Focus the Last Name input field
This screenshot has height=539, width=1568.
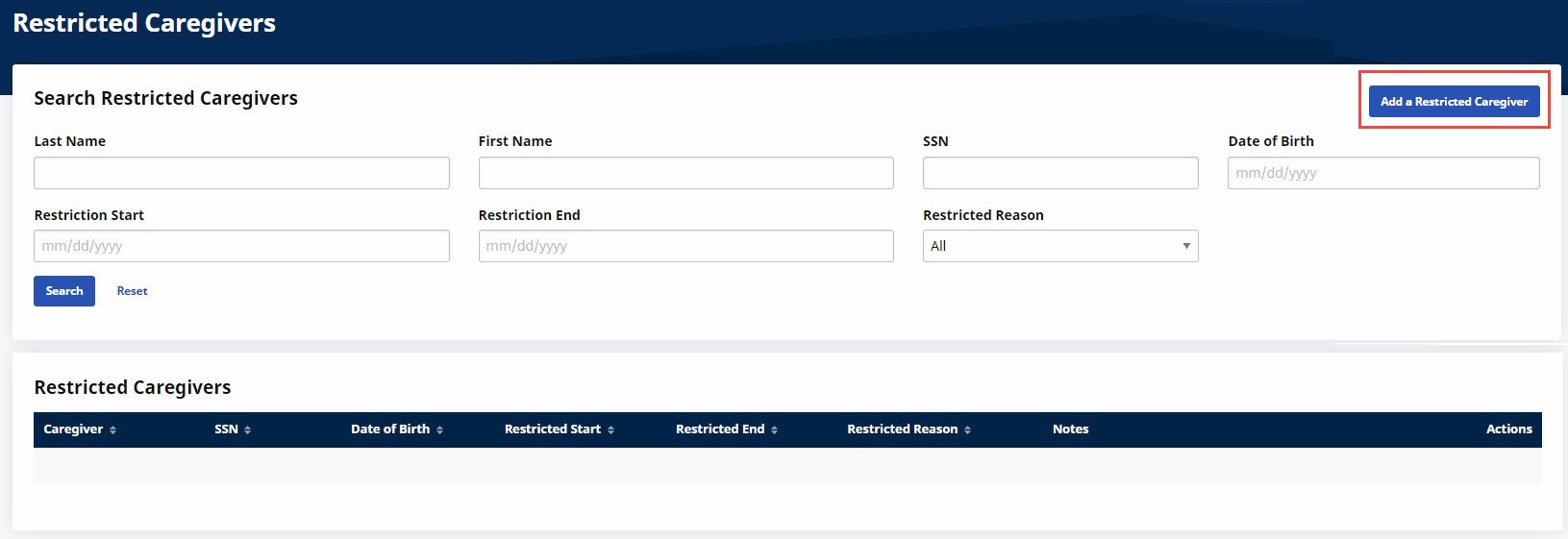coord(241,173)
